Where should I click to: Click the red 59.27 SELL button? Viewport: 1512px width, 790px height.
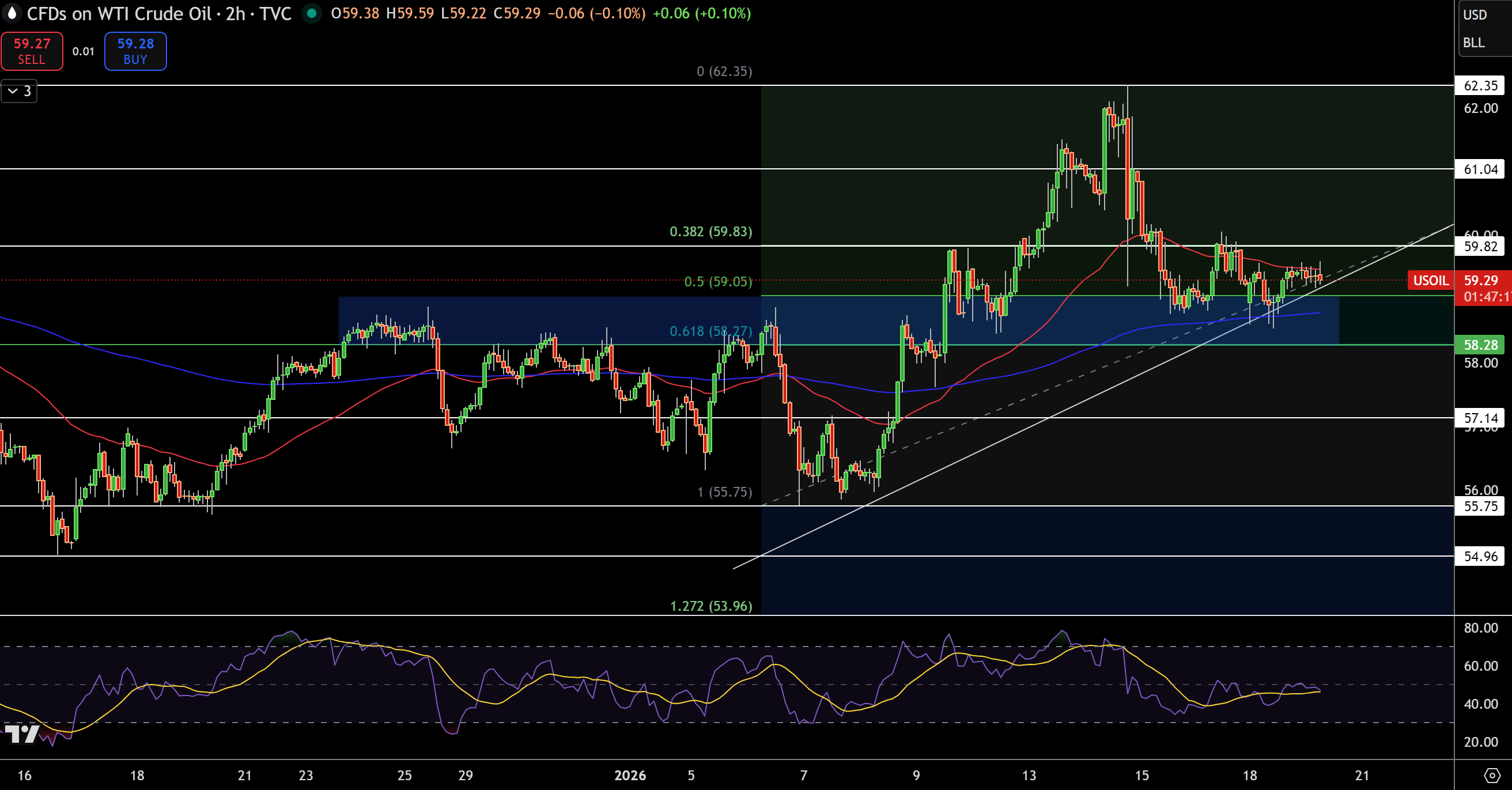32,51
